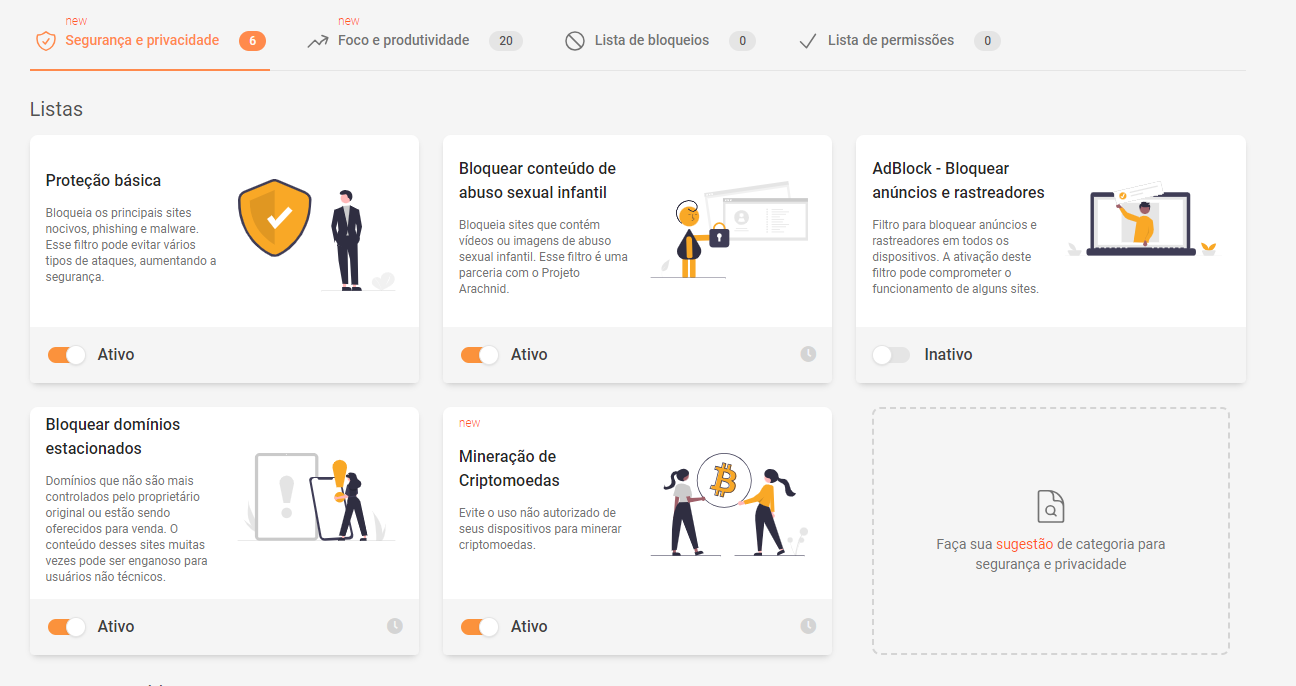Click the AdBlock description paragraph
The image size is (1296, 686).
point(956,257)
